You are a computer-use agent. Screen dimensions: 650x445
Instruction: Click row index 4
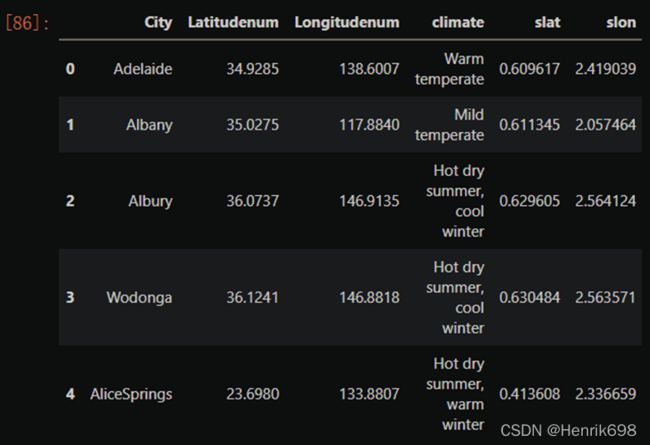70,394
